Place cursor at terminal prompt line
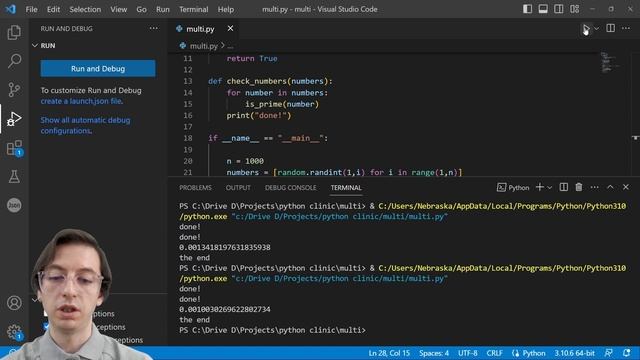 [273, 330]
